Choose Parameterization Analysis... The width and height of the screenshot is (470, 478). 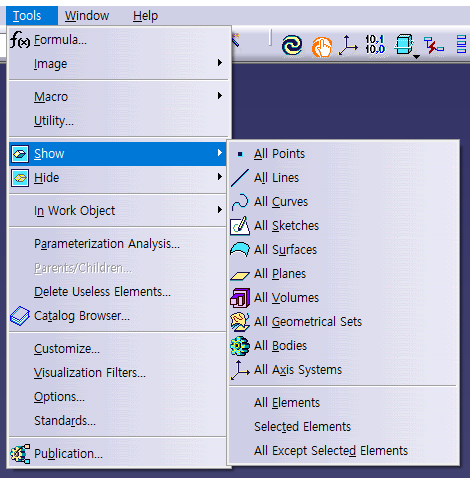point(119,244)
